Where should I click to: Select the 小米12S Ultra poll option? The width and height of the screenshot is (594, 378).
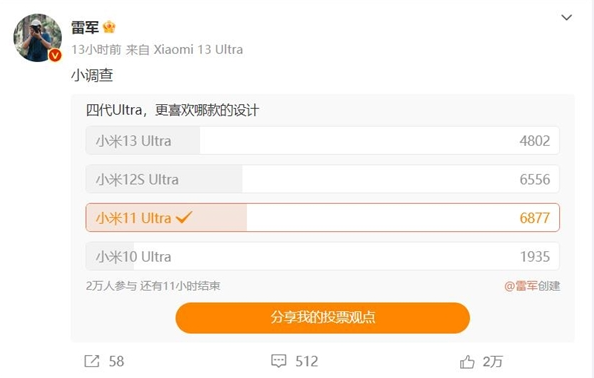pyautogui.click(x=322, y=179)
